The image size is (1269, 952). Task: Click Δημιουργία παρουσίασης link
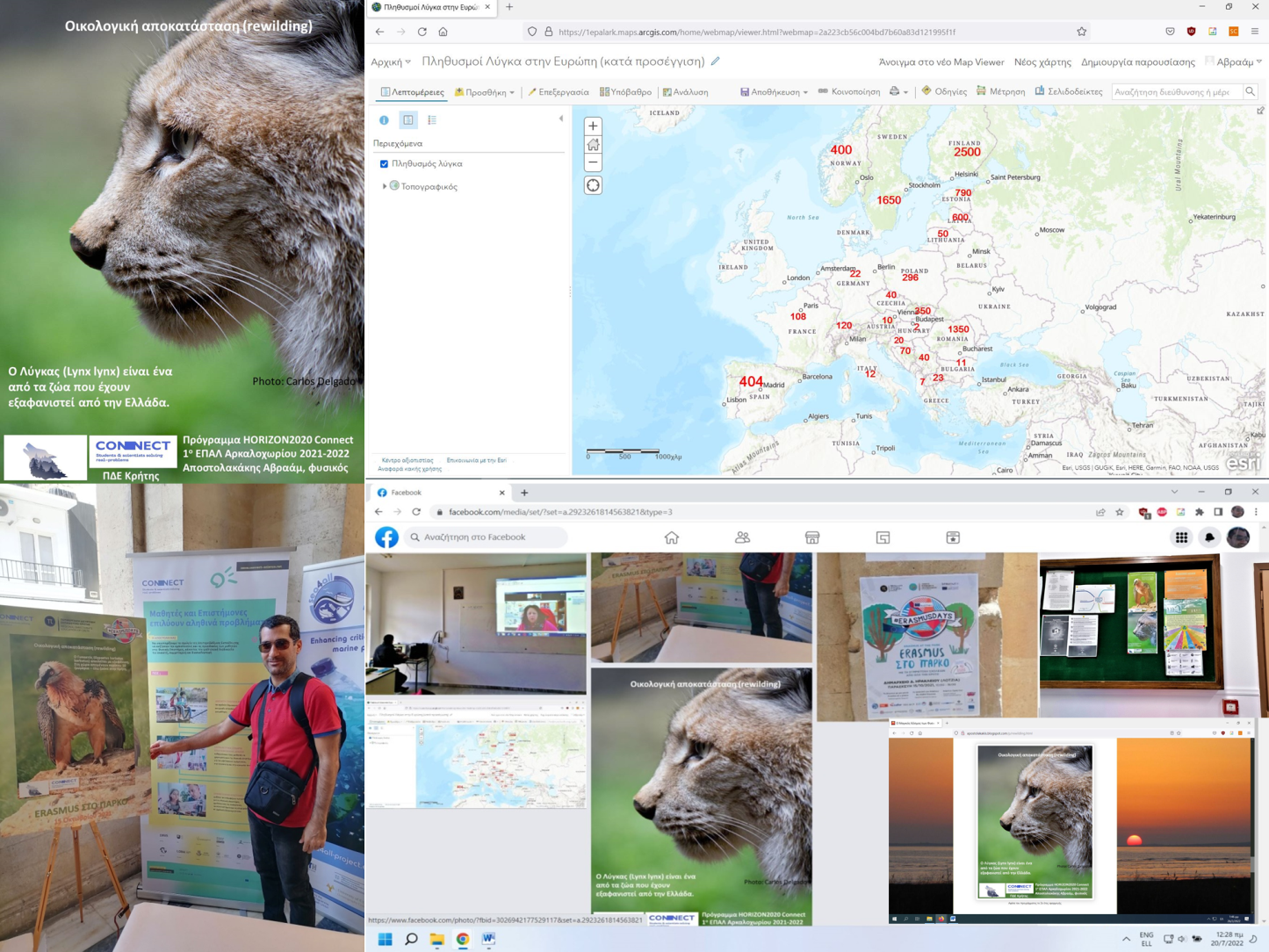click(1138, 61)
